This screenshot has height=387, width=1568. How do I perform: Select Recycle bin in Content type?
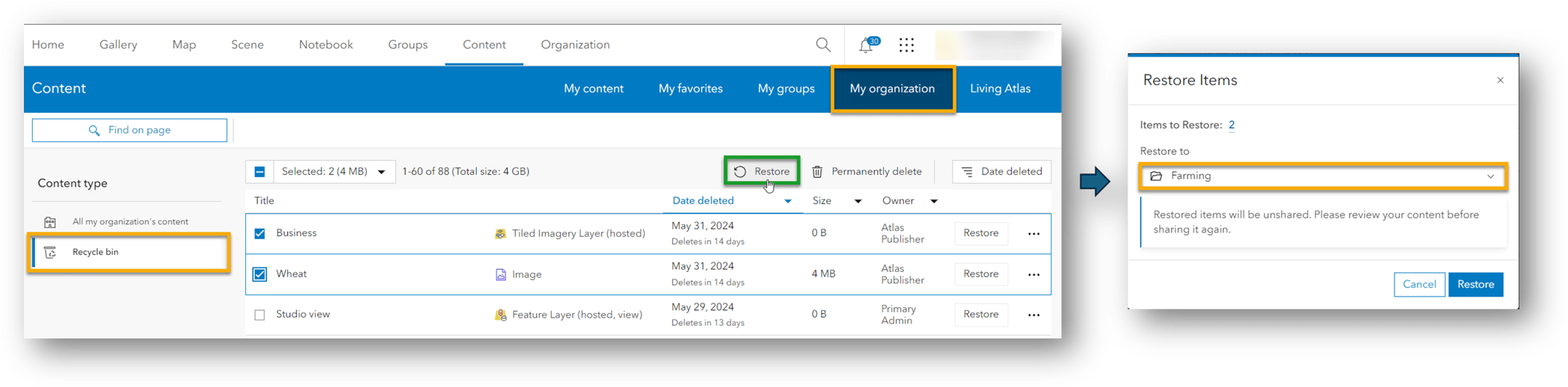(95, 253)
